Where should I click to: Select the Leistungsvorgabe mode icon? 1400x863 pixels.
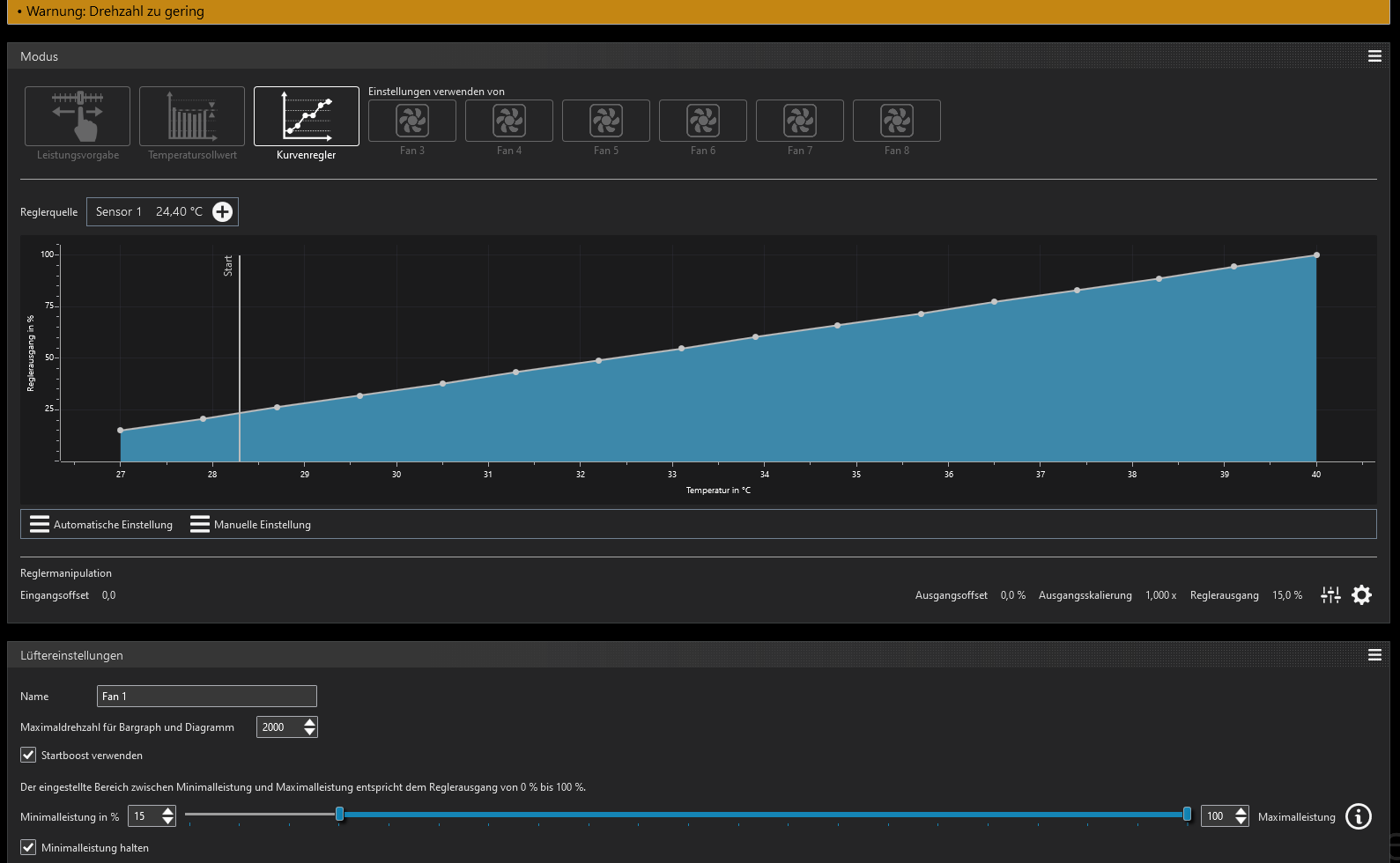[x=78, y=116]
